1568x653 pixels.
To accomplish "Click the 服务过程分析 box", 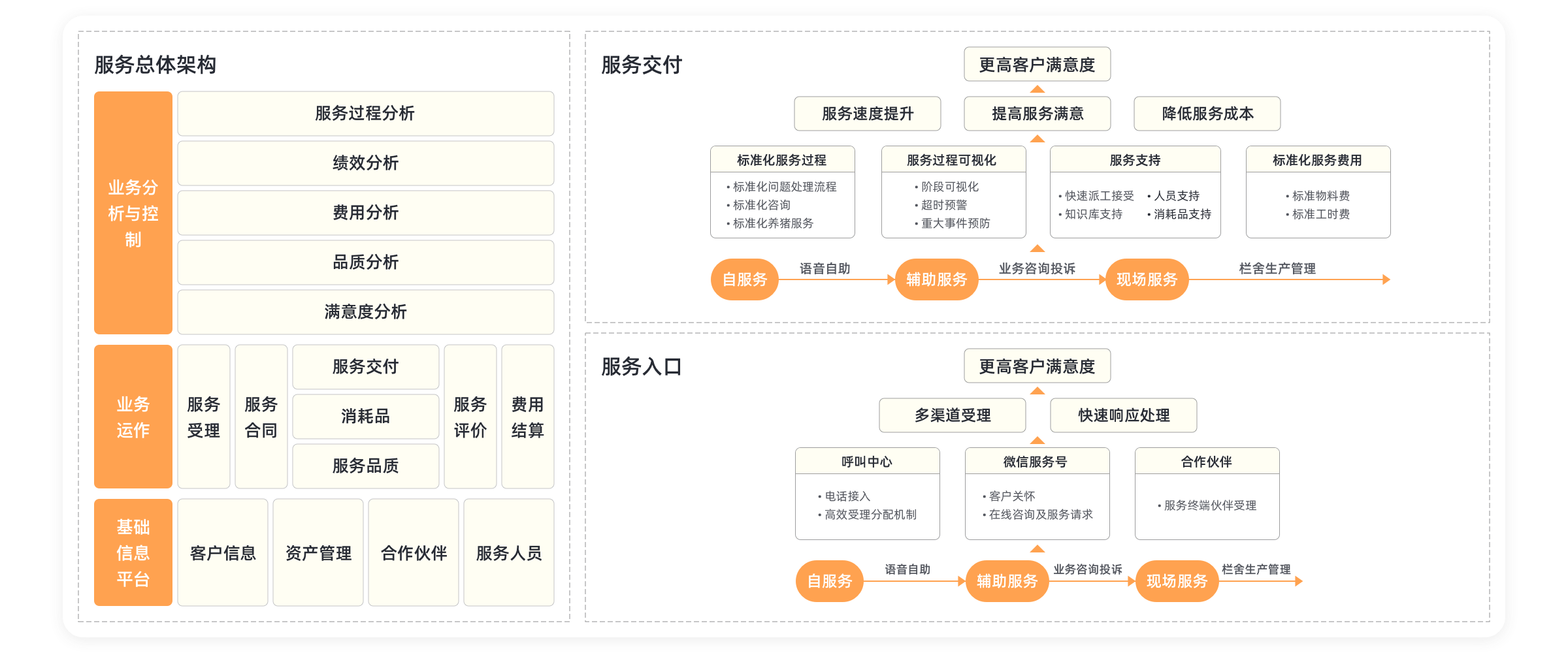I will click(x=365, y=114).
